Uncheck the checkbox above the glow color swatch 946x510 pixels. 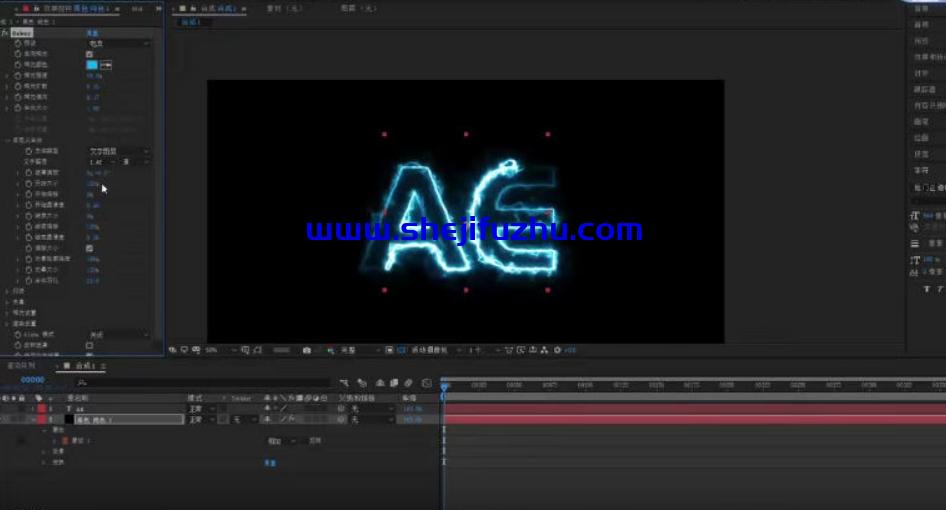[89, 54]
